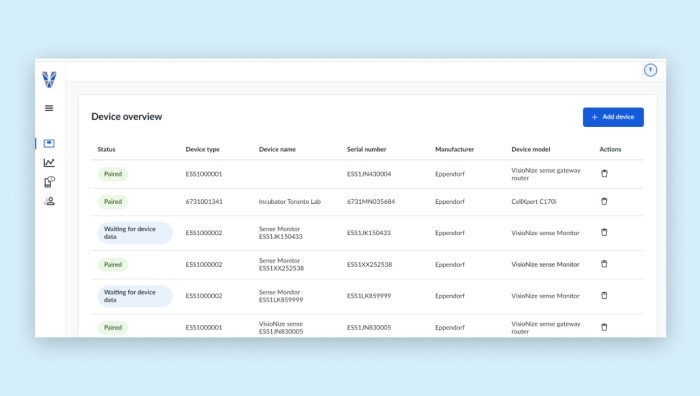Click the Device name column header
The height and width of the screenshot is (396, 700).
pos(277,149)
